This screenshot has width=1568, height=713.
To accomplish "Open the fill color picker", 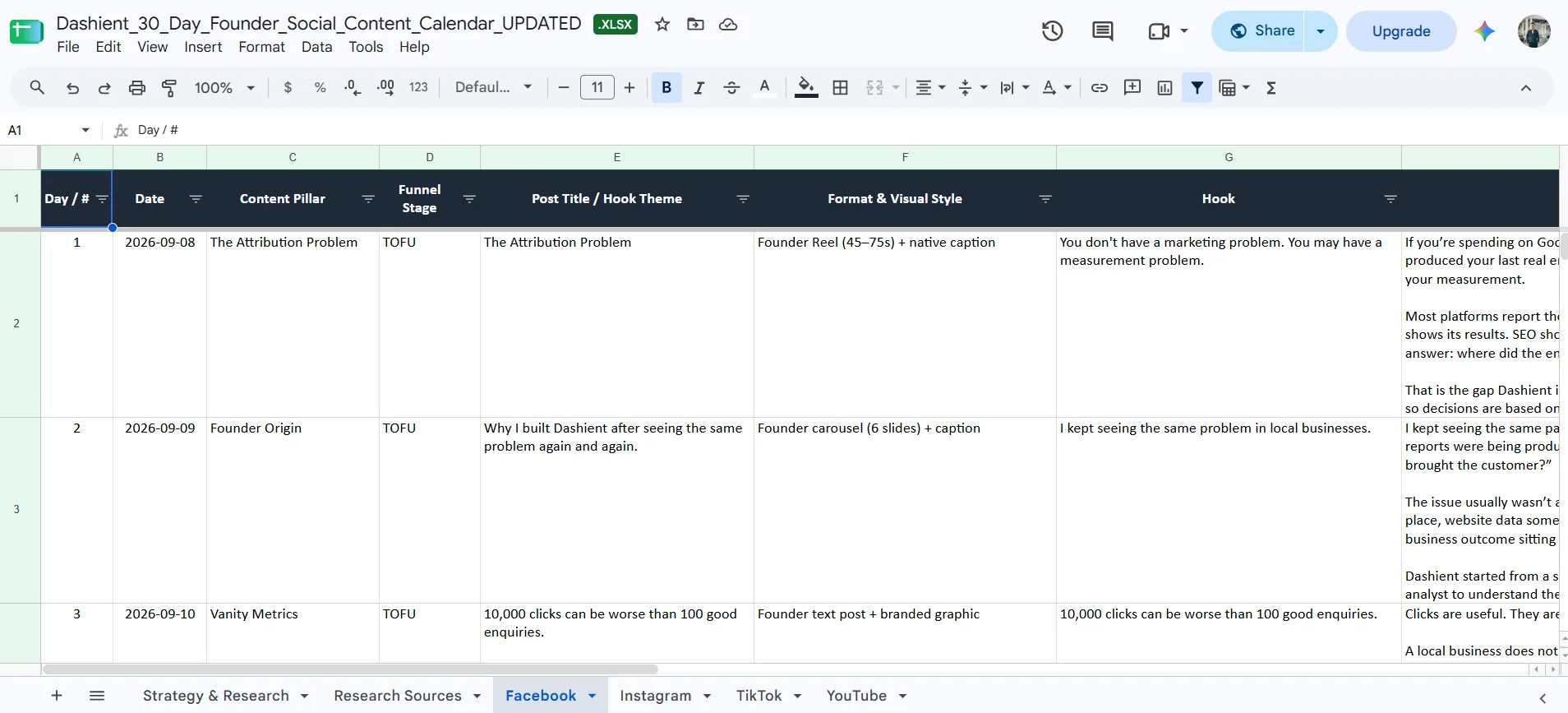I will [x=806, y=87].
